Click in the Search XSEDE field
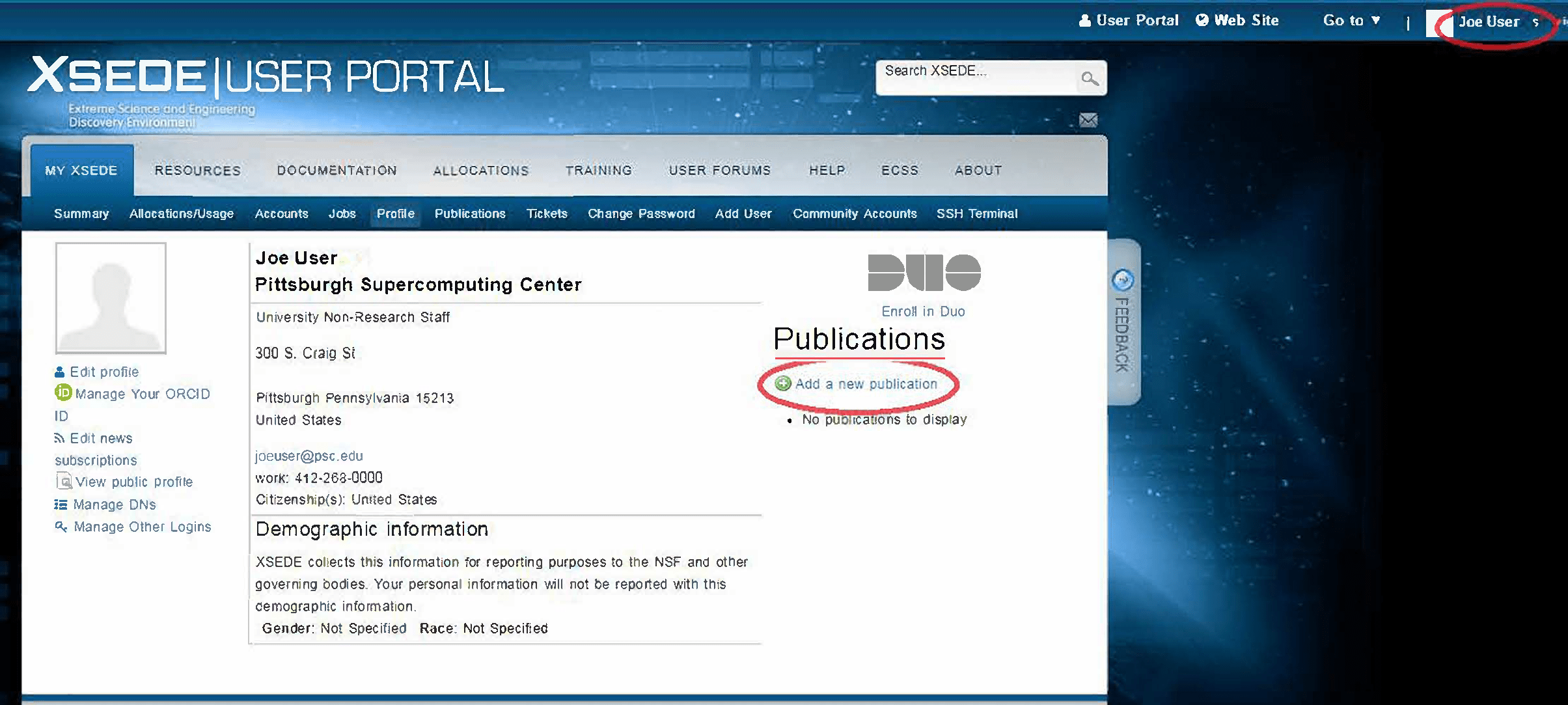1568x705 pixels. pos(976,78)
